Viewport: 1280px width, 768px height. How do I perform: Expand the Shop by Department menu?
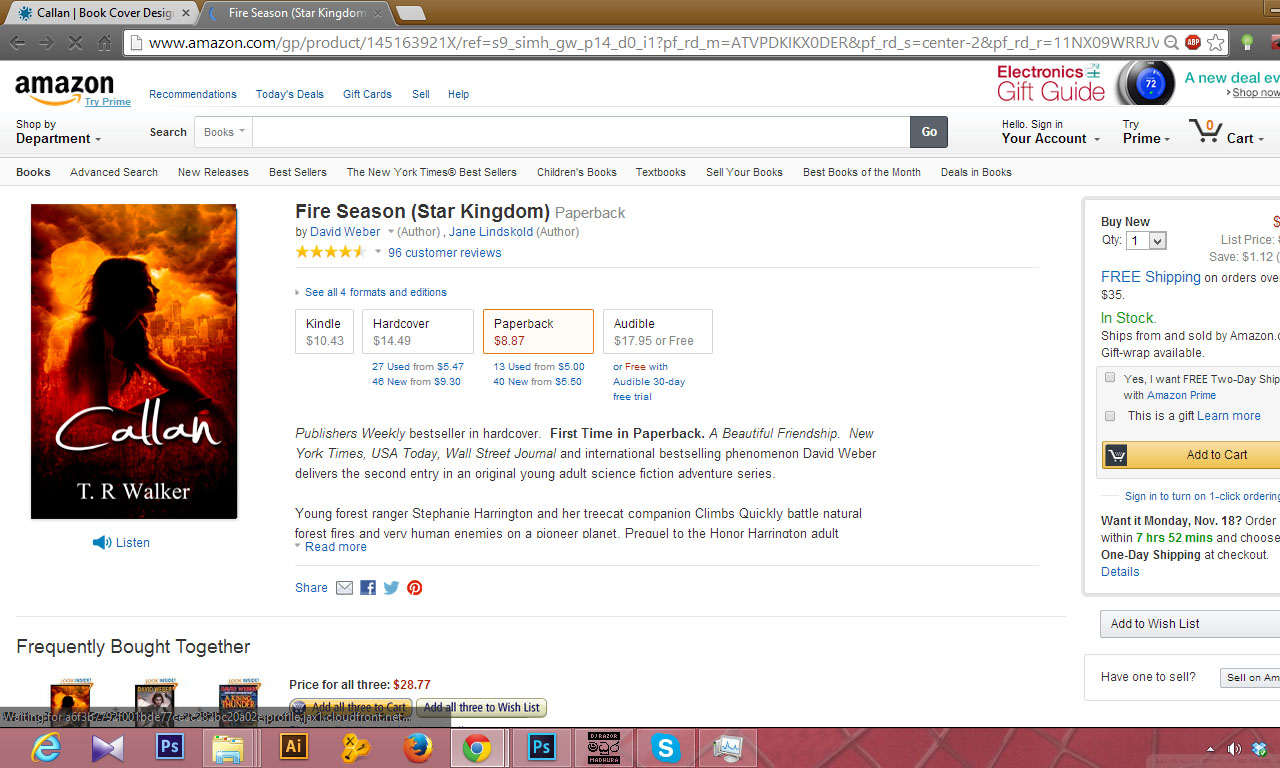pos(59,132)
